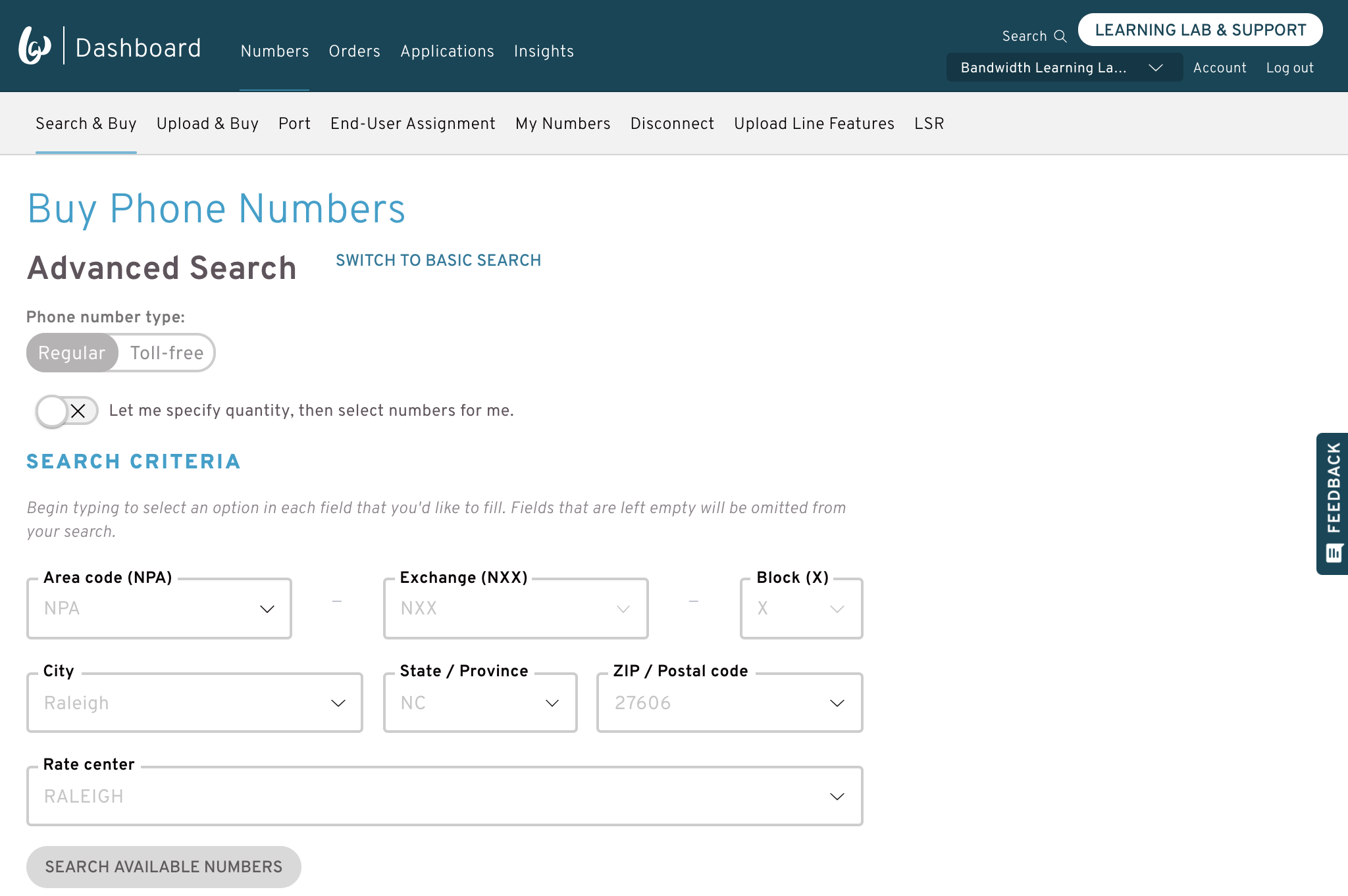Select the Regular phone number type

pyautogui.click(x=72, y=353)
